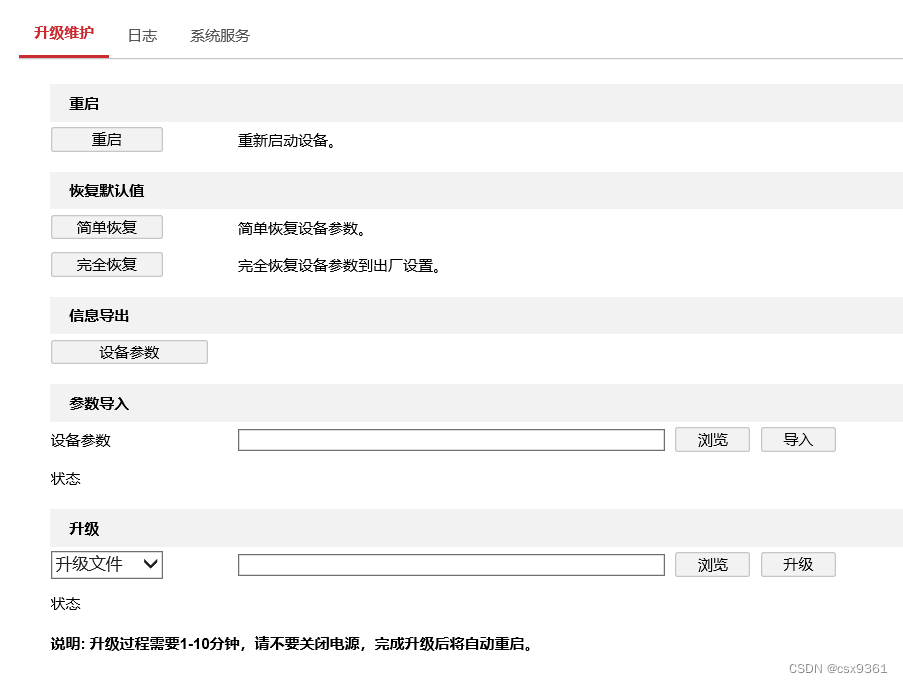Export device parameters with 设备参数 button
Viewport: 903px width, 683px height.
click(129, 352)
